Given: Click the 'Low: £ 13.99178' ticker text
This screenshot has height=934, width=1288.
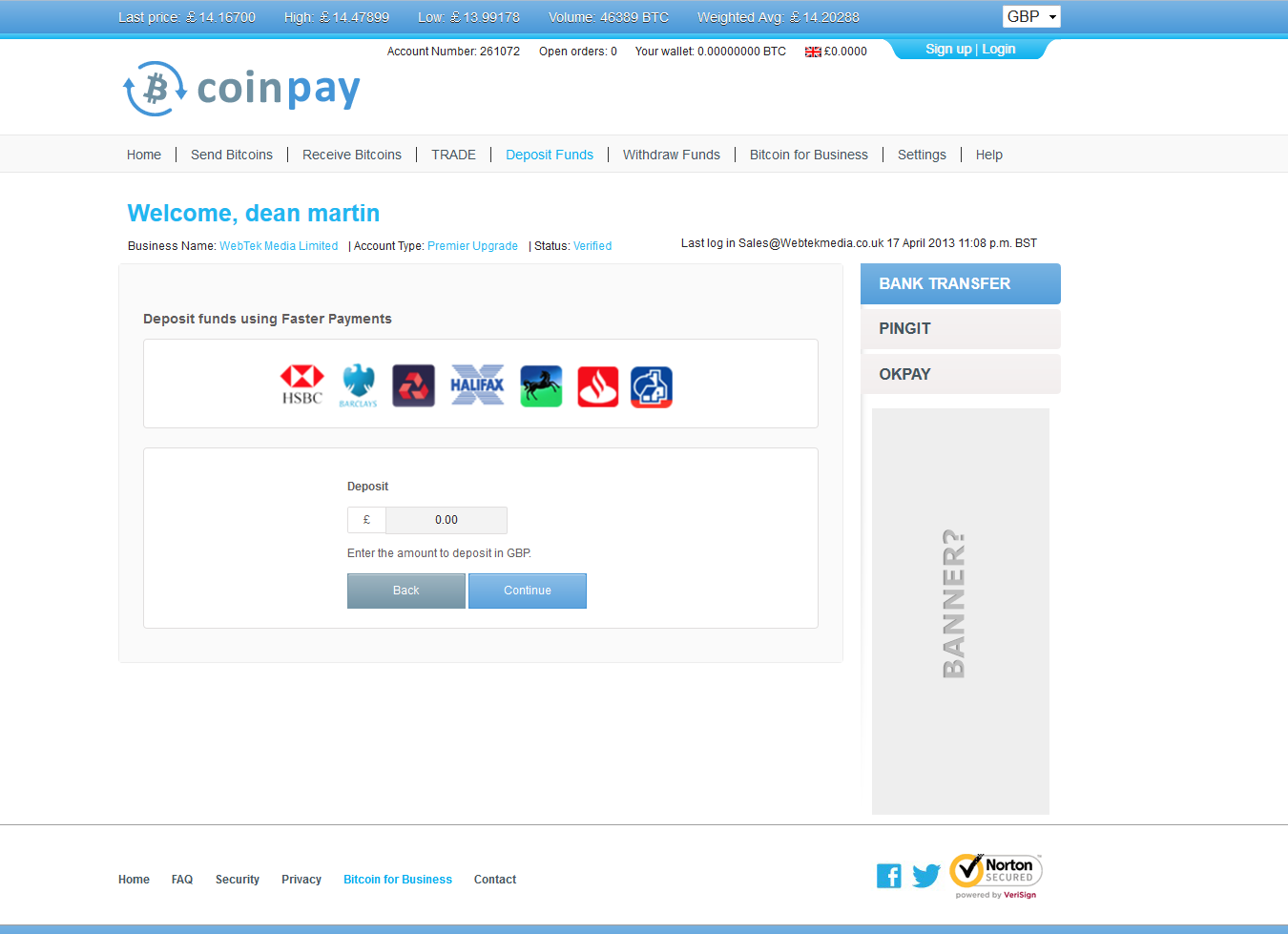Looking at the screenshot, I should pyautogui.click(x=469, y=17).
